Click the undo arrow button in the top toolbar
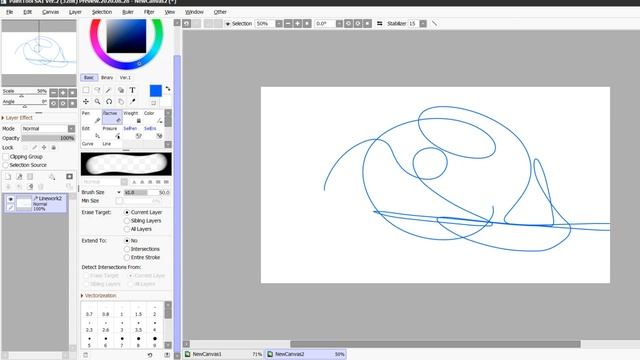640x360 pixels. [x=187, y=24]
